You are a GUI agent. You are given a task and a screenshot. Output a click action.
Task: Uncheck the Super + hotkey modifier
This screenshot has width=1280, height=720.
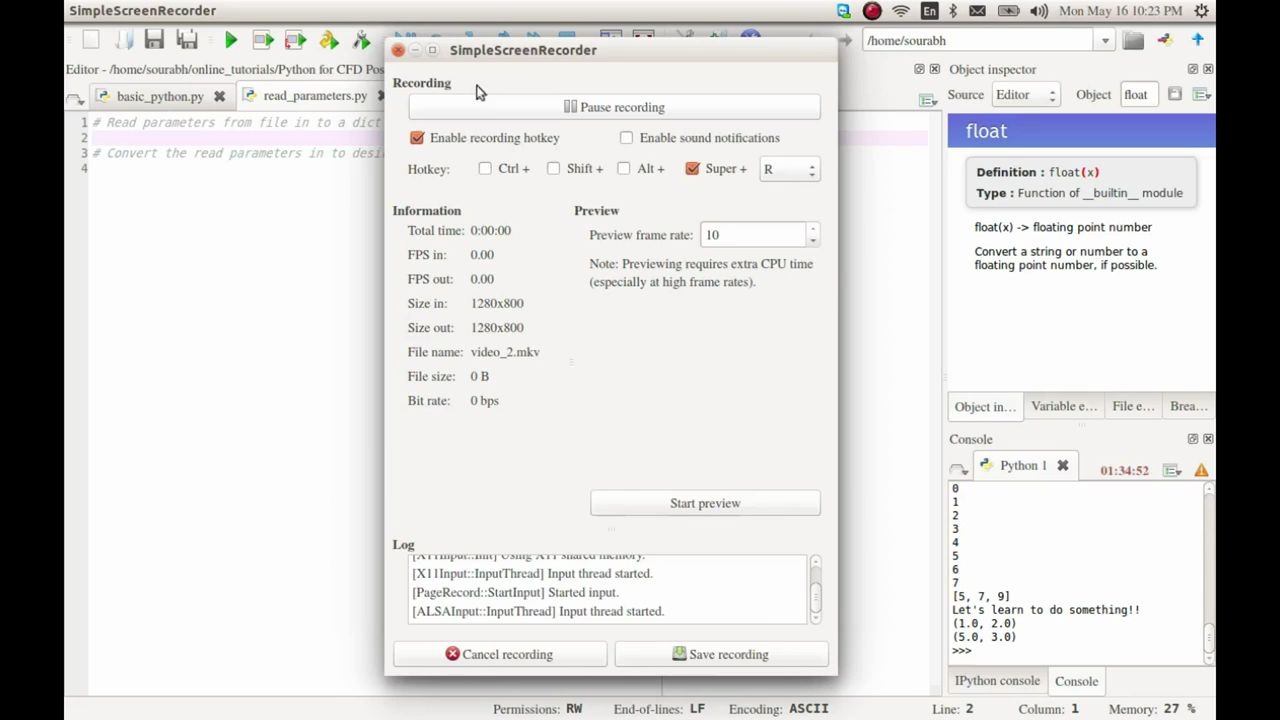coord(692,169)
